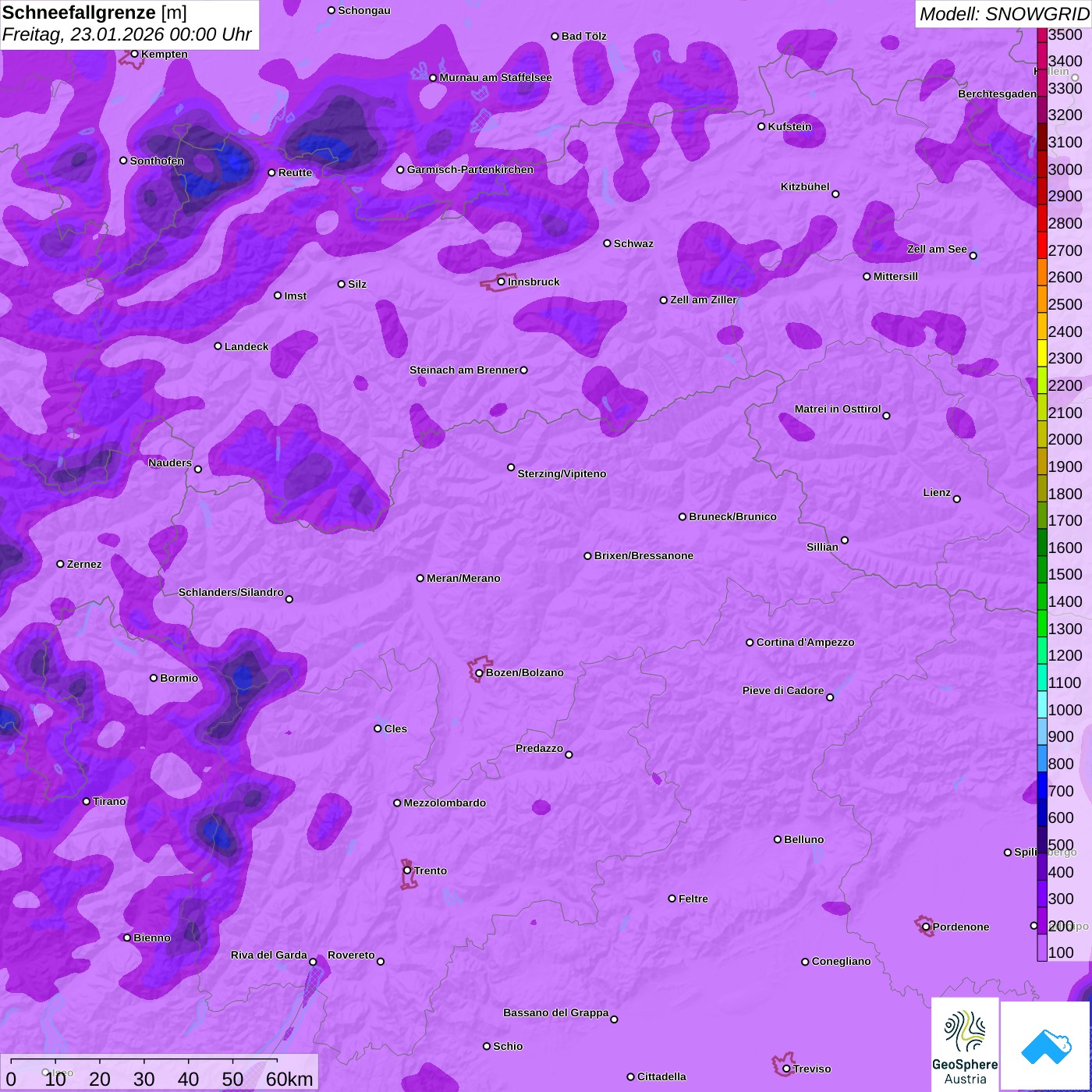Click the Nauders location dot
This screenshot has width=1092, height=1092.
click(x=198, y=469)
